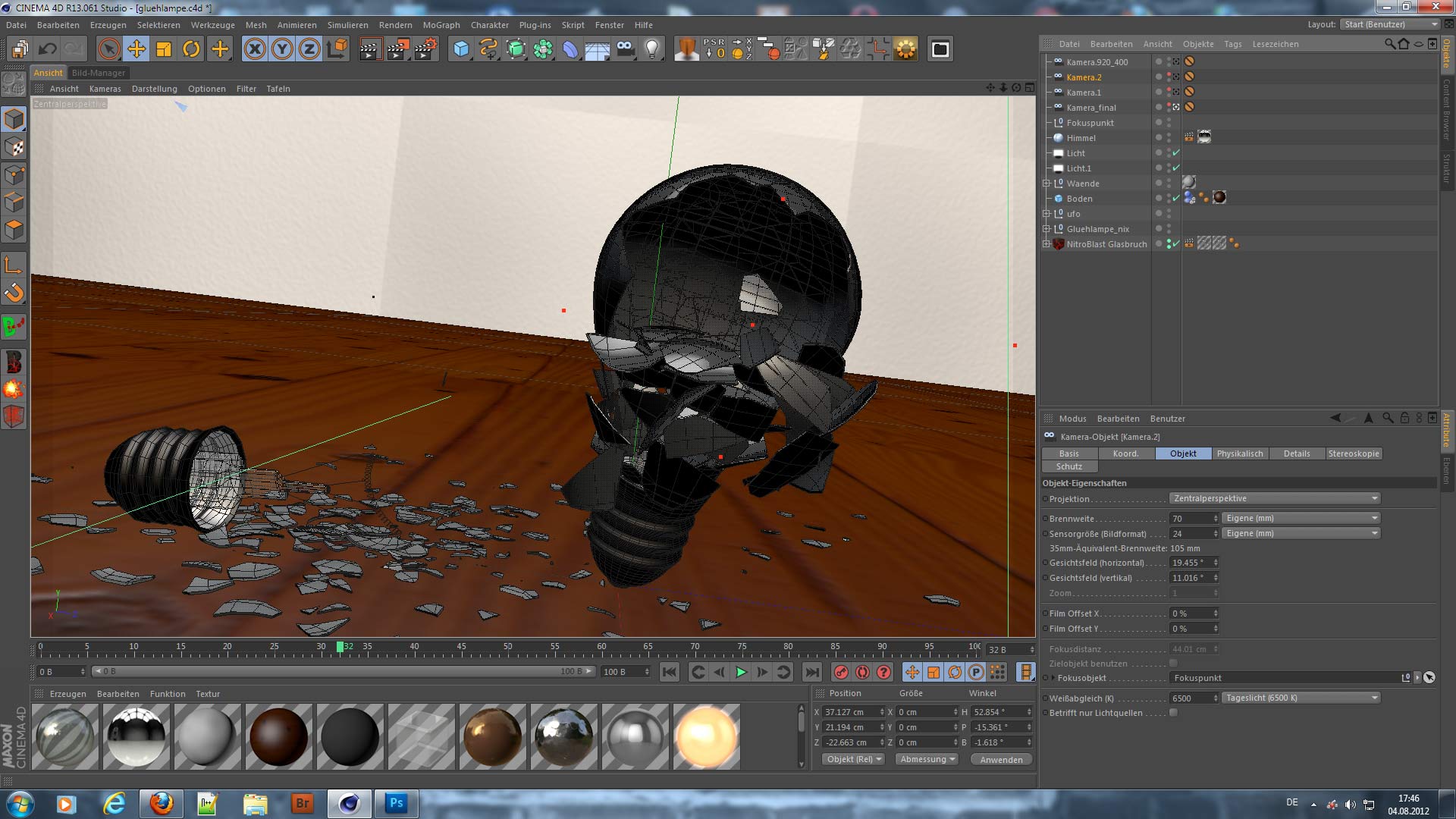
Task: Select the glowing orange material swatch
Action: [705, 736]
